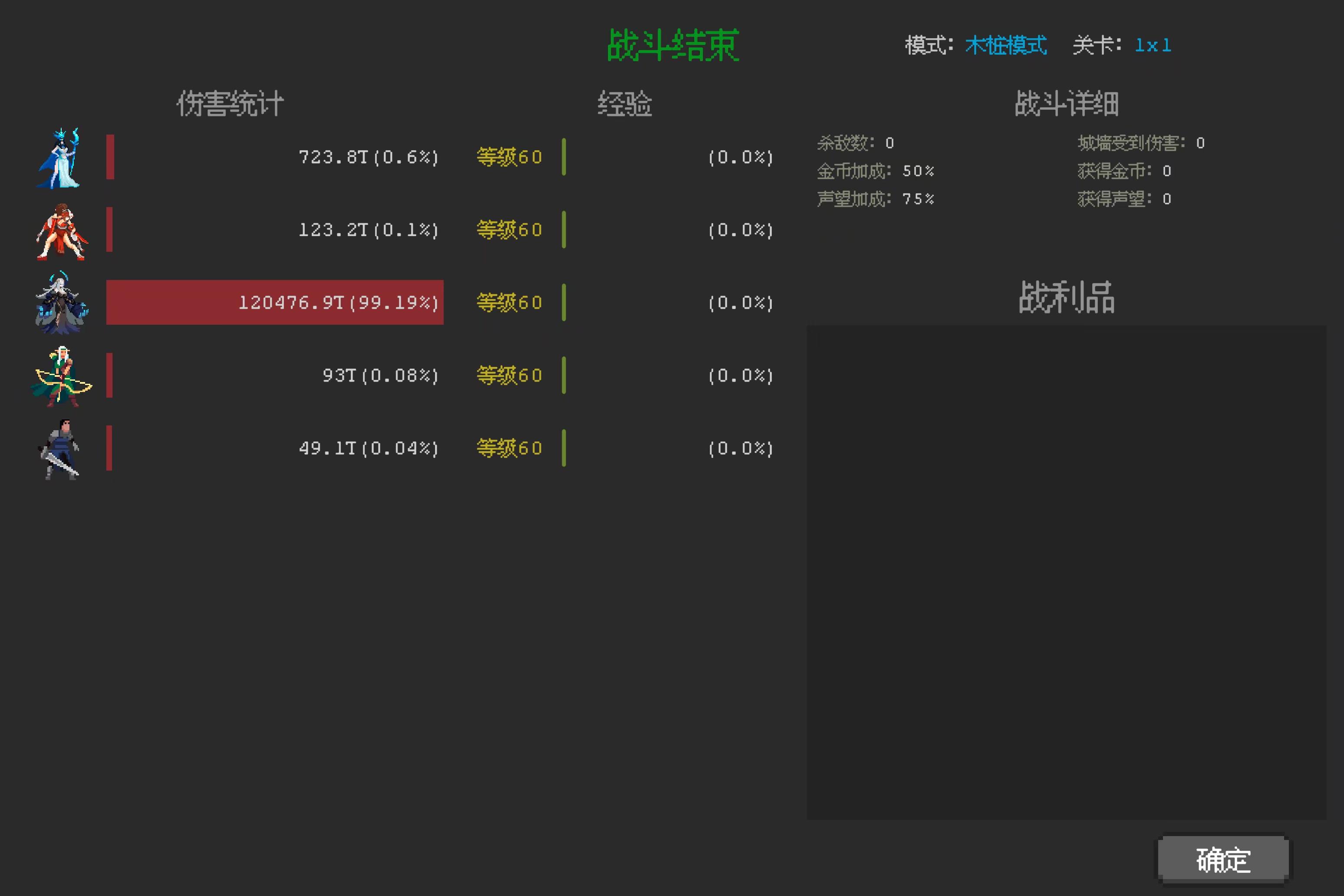Select the armored swordsman hero portrait

[x=59, y=449]
